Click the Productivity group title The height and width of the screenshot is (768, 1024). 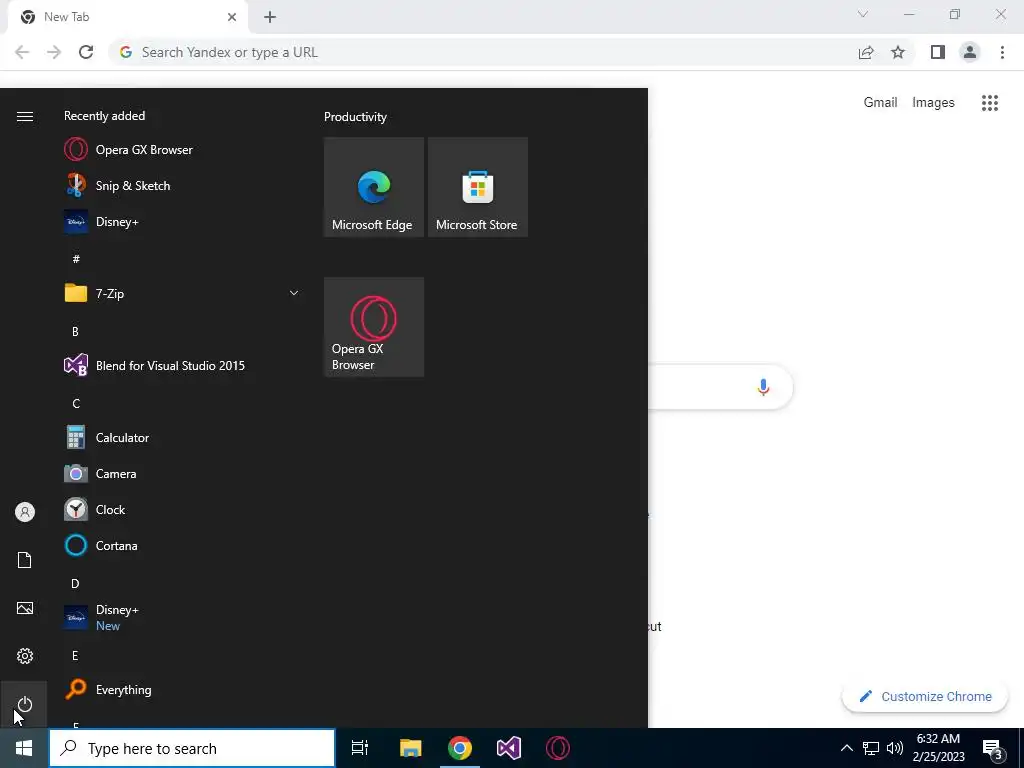pyautogui.click(x=355, y=117)
